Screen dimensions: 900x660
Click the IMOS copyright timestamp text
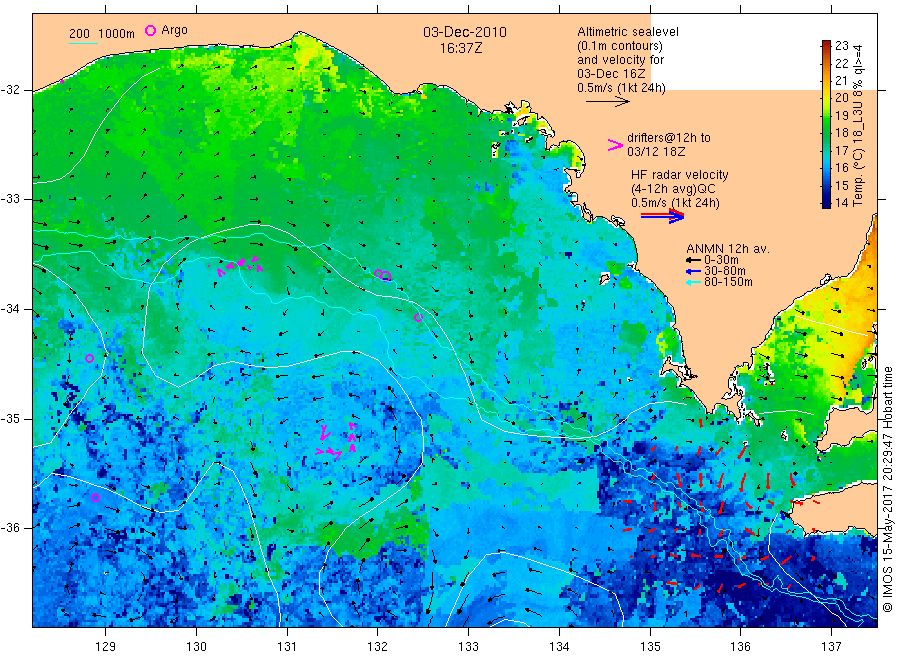887,489
